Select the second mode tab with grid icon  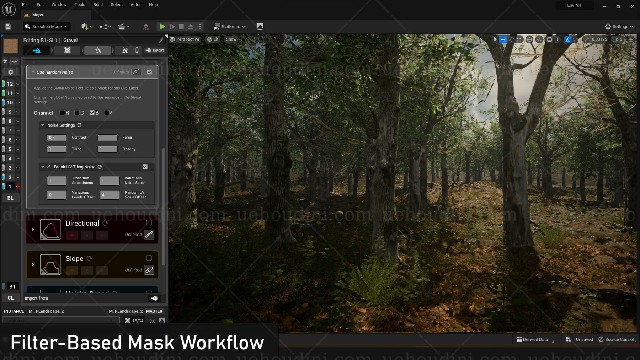(67, 50)
